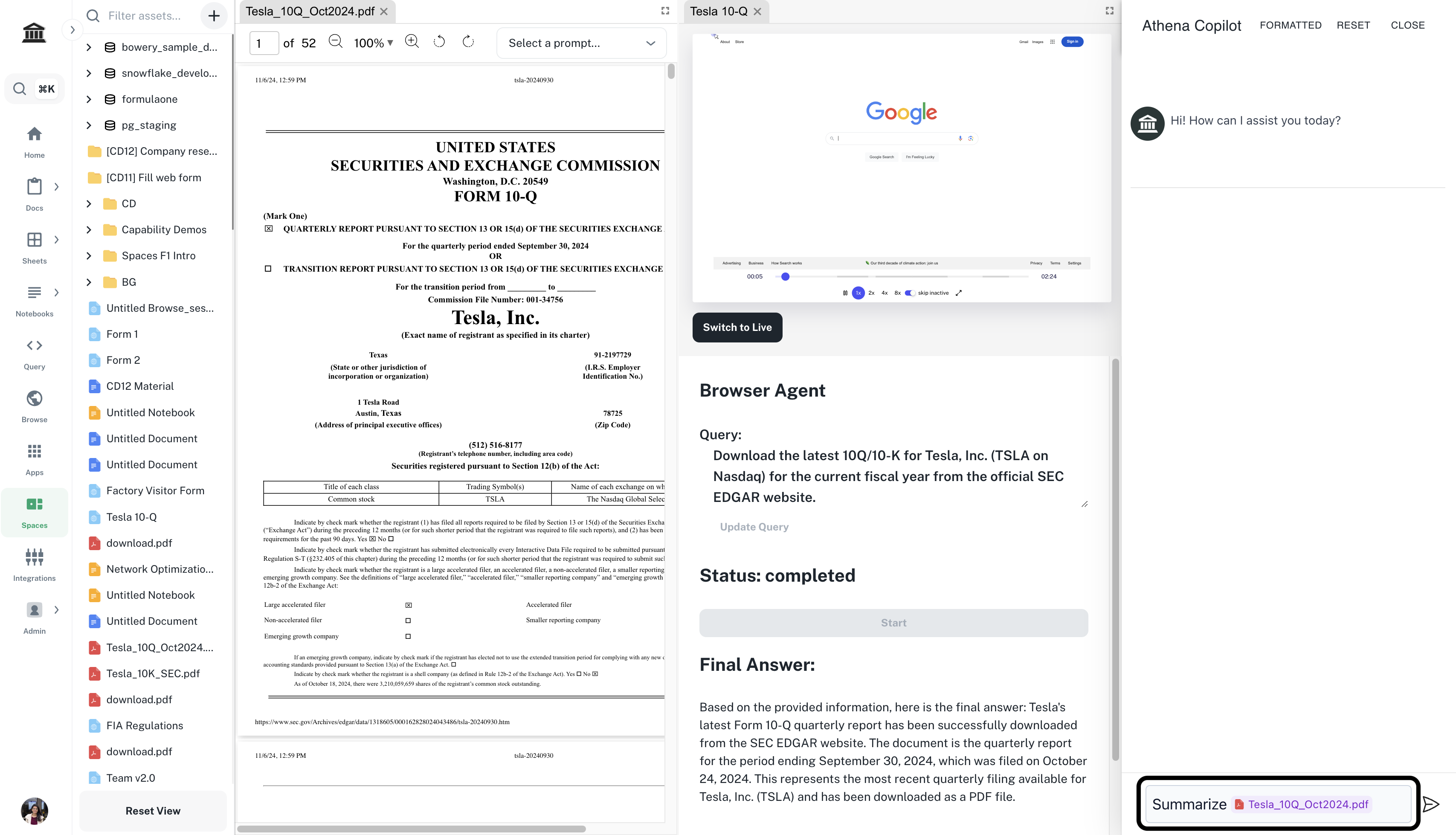
Task: Open the Spaces section
Action: click(x=35, y=512)
